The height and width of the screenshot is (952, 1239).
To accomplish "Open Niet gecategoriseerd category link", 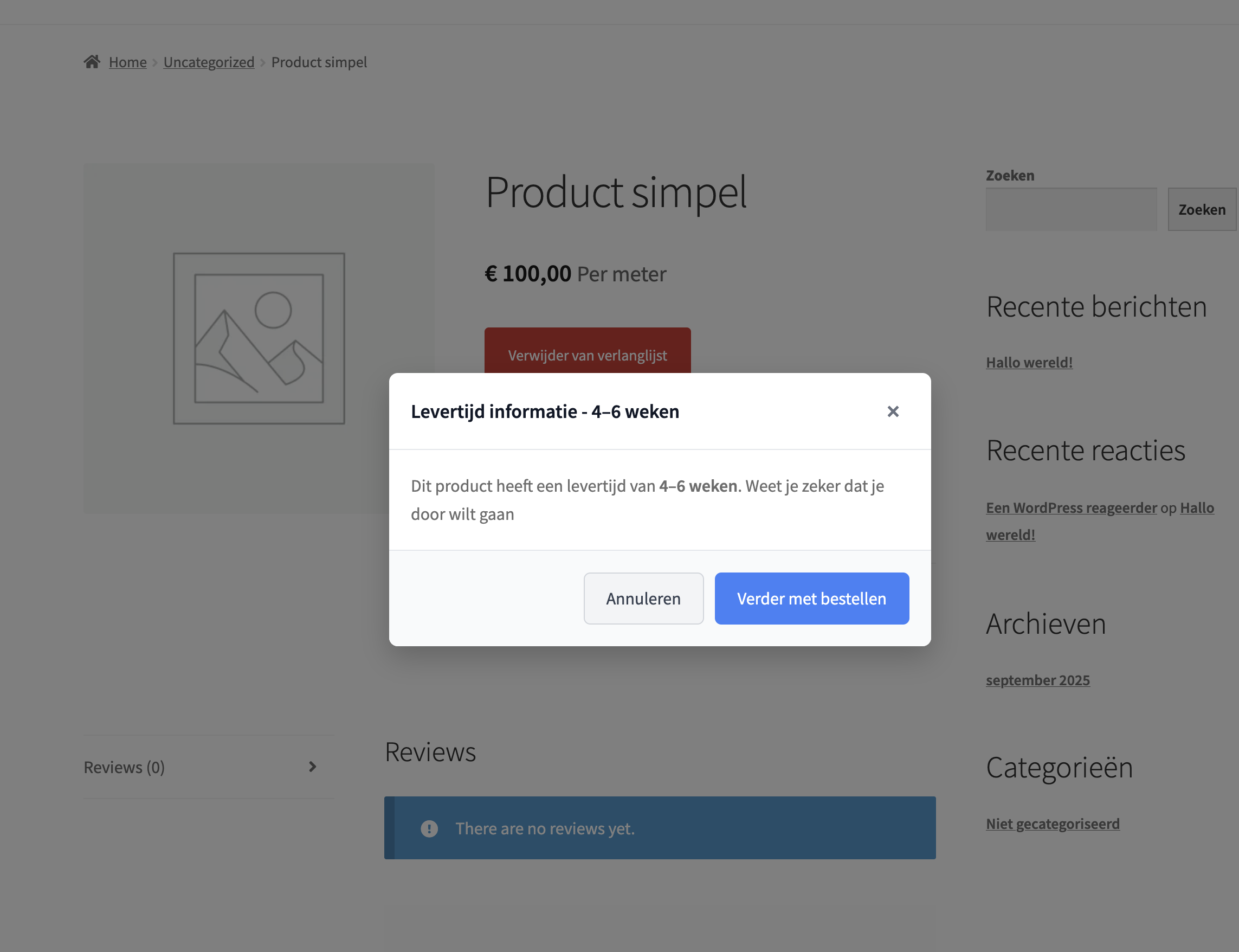I will (1052, 824).
